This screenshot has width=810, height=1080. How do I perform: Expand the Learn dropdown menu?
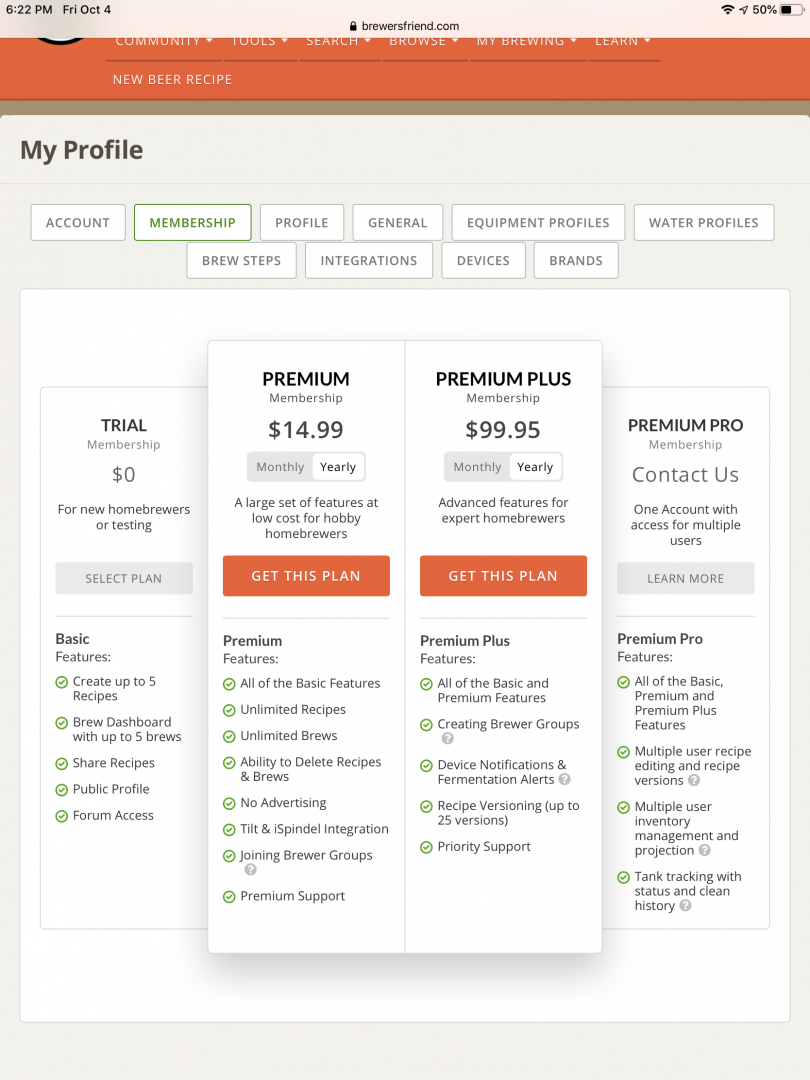tap(623, 42)
